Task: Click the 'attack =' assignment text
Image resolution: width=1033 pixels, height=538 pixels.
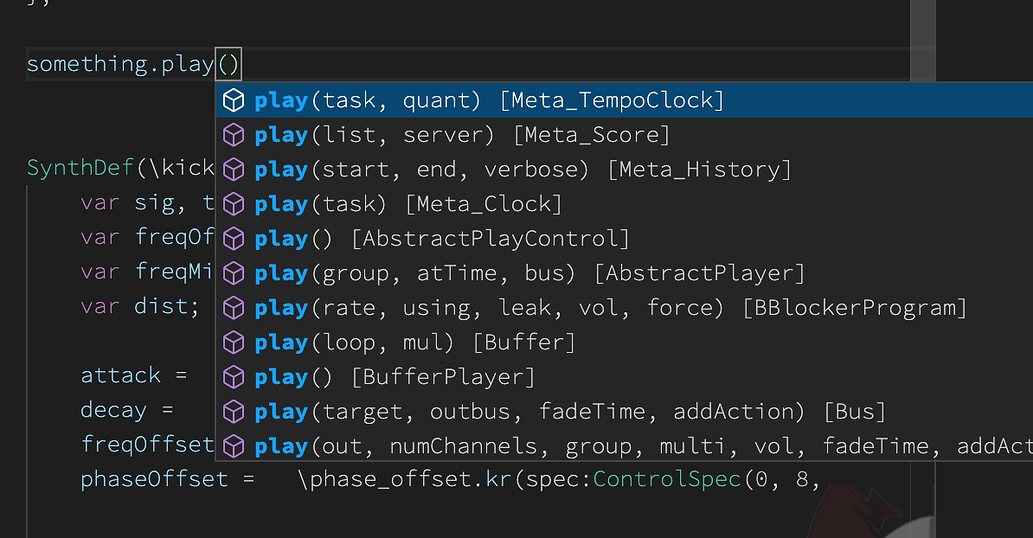Action: [134, 376]
